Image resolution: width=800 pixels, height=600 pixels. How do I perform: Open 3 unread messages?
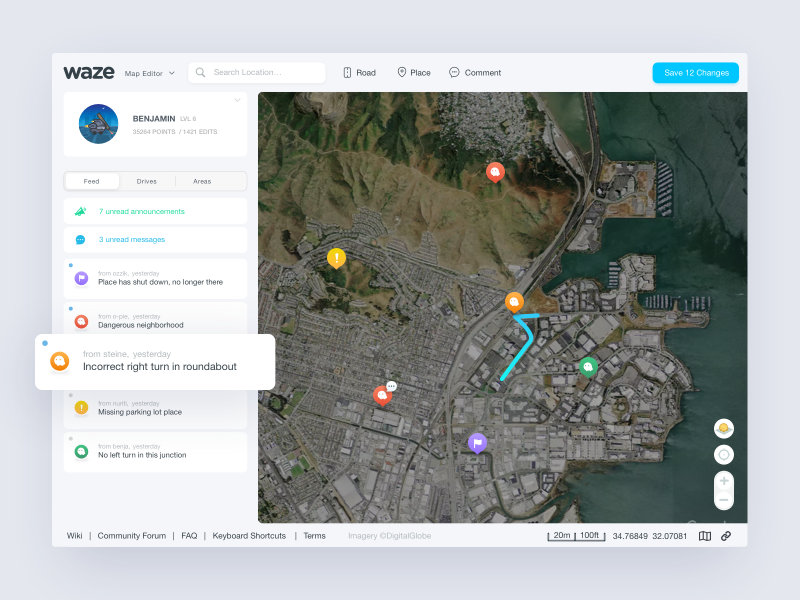pyautogui.click(x=131, y=239)
